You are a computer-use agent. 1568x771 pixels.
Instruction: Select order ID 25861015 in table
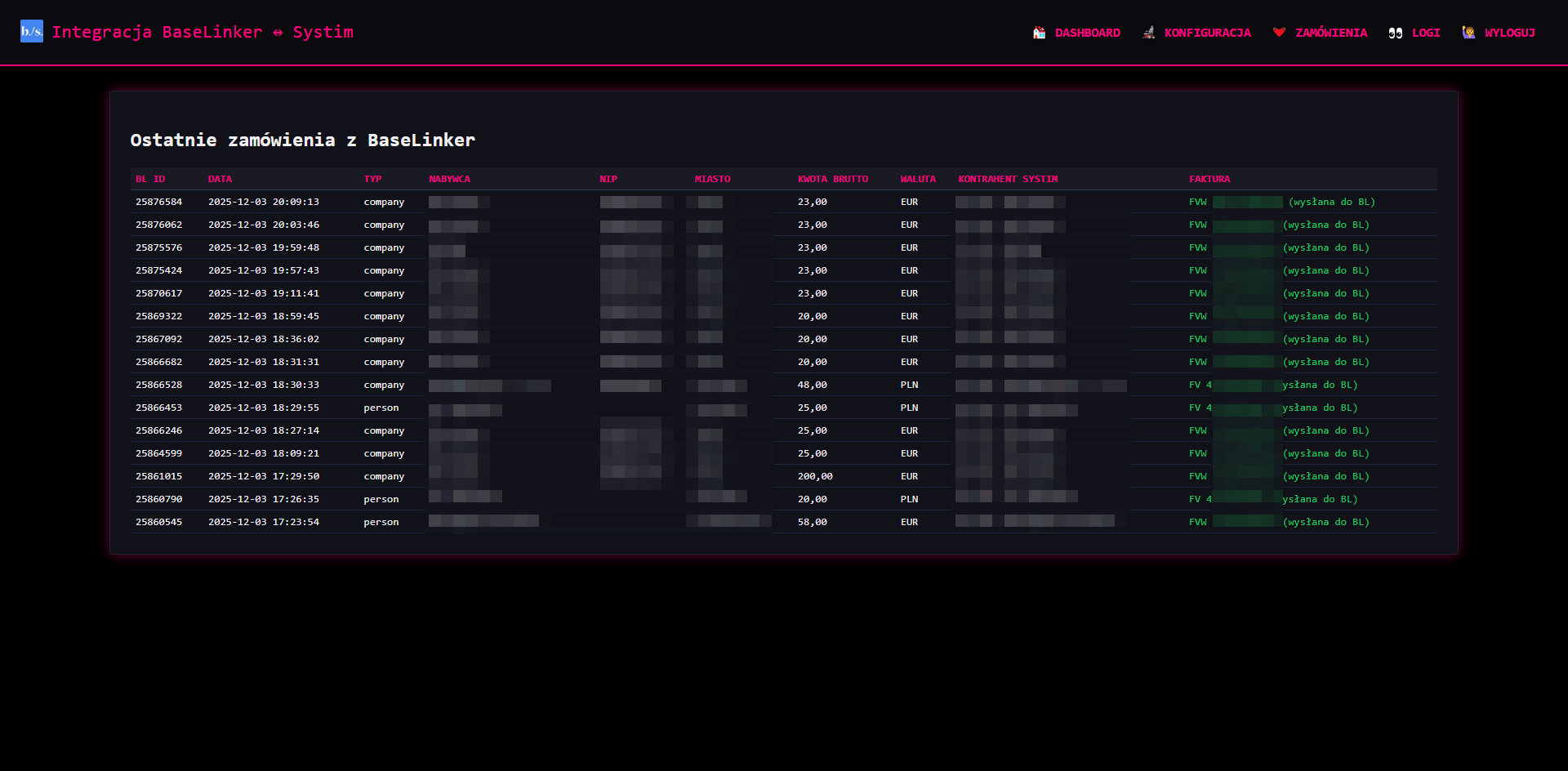(x=158, y=476)
